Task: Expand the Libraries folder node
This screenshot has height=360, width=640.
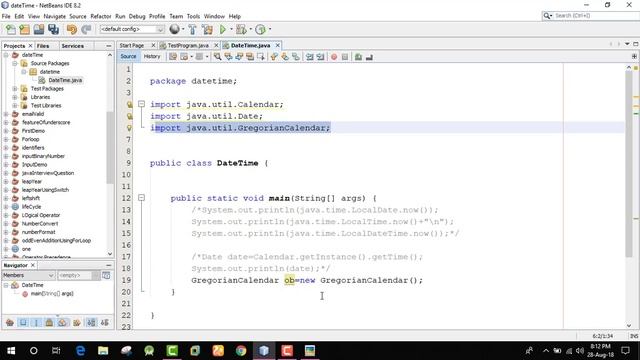Action: pos(15,97)
